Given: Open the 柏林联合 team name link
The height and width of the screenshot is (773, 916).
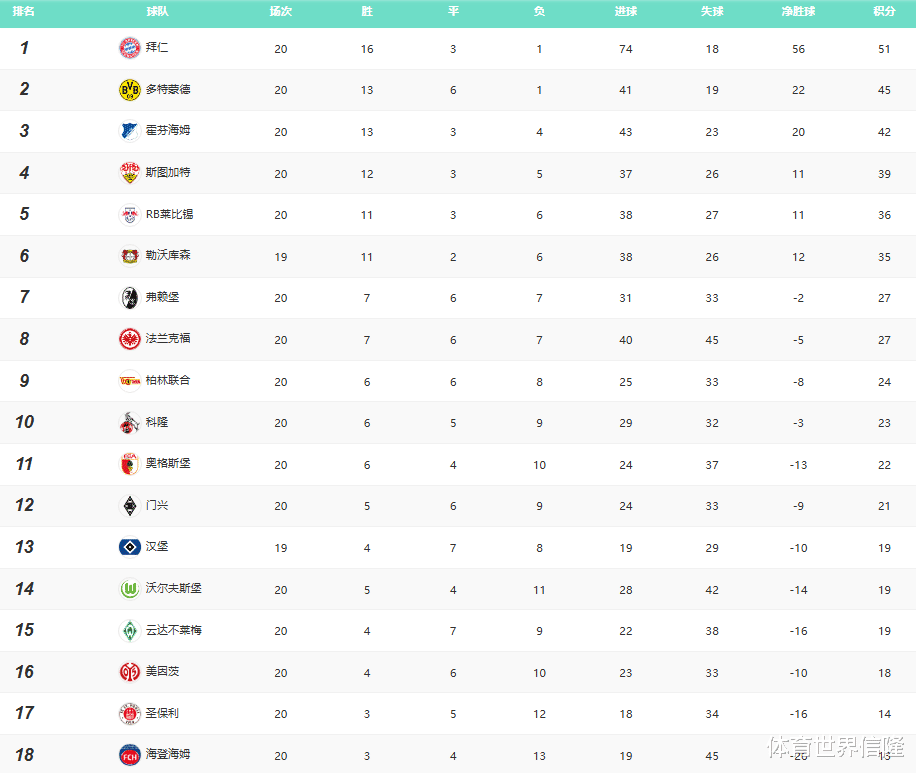Looking at the screenshot, I should [168, 381].
